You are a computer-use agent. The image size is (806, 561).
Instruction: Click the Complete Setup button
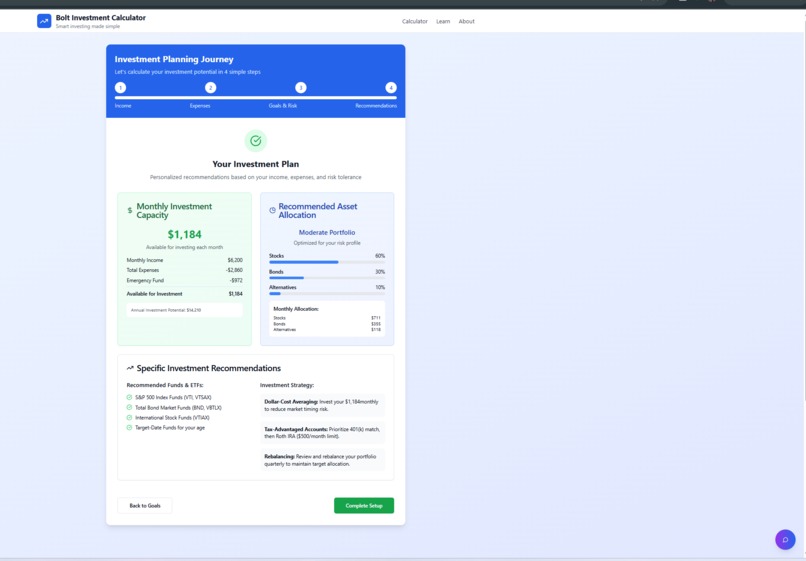click(364, 505)
